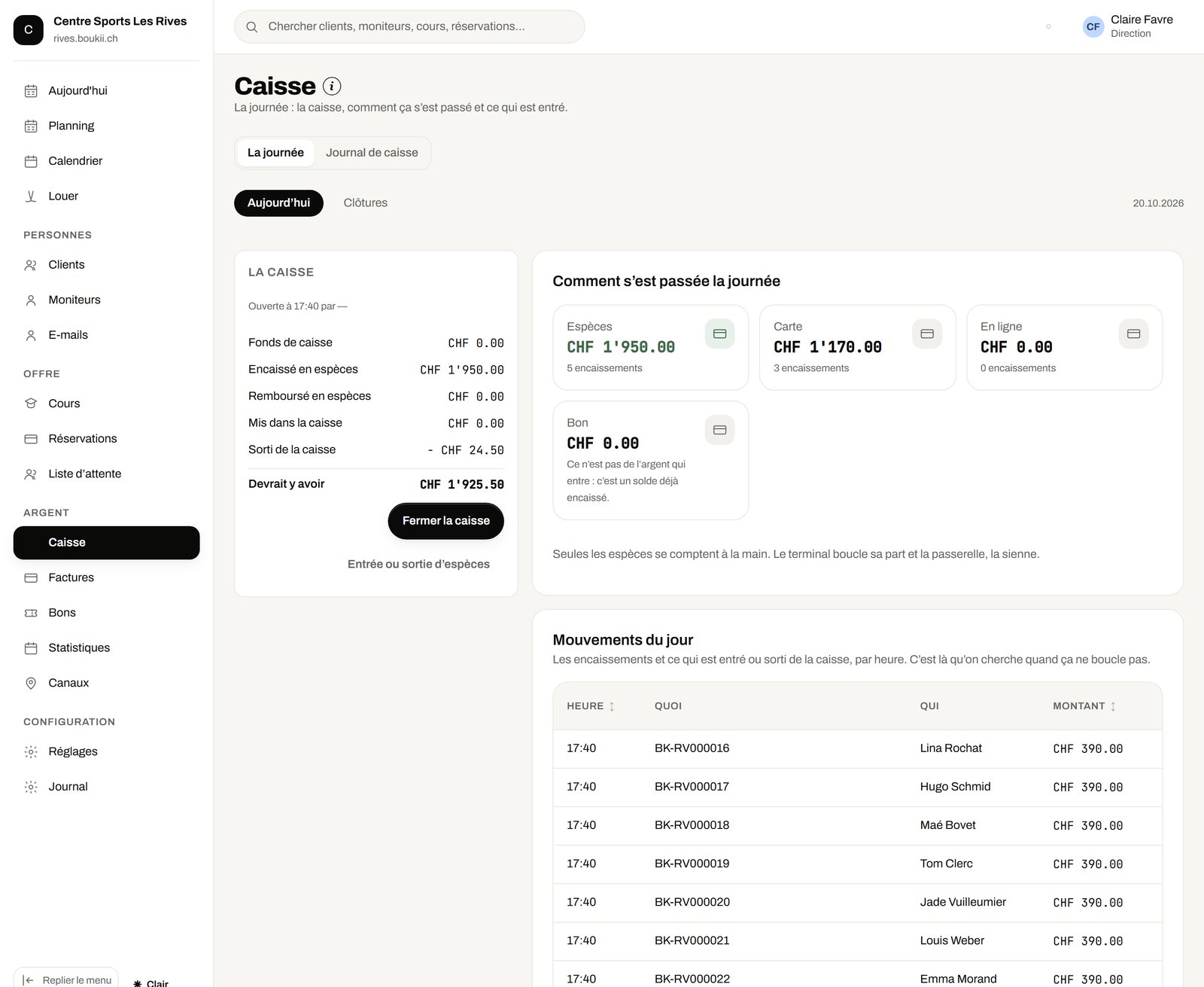The image size is (1204, 987).
Task: Go to Bons in the sidebar
Action: click(106, 613)
